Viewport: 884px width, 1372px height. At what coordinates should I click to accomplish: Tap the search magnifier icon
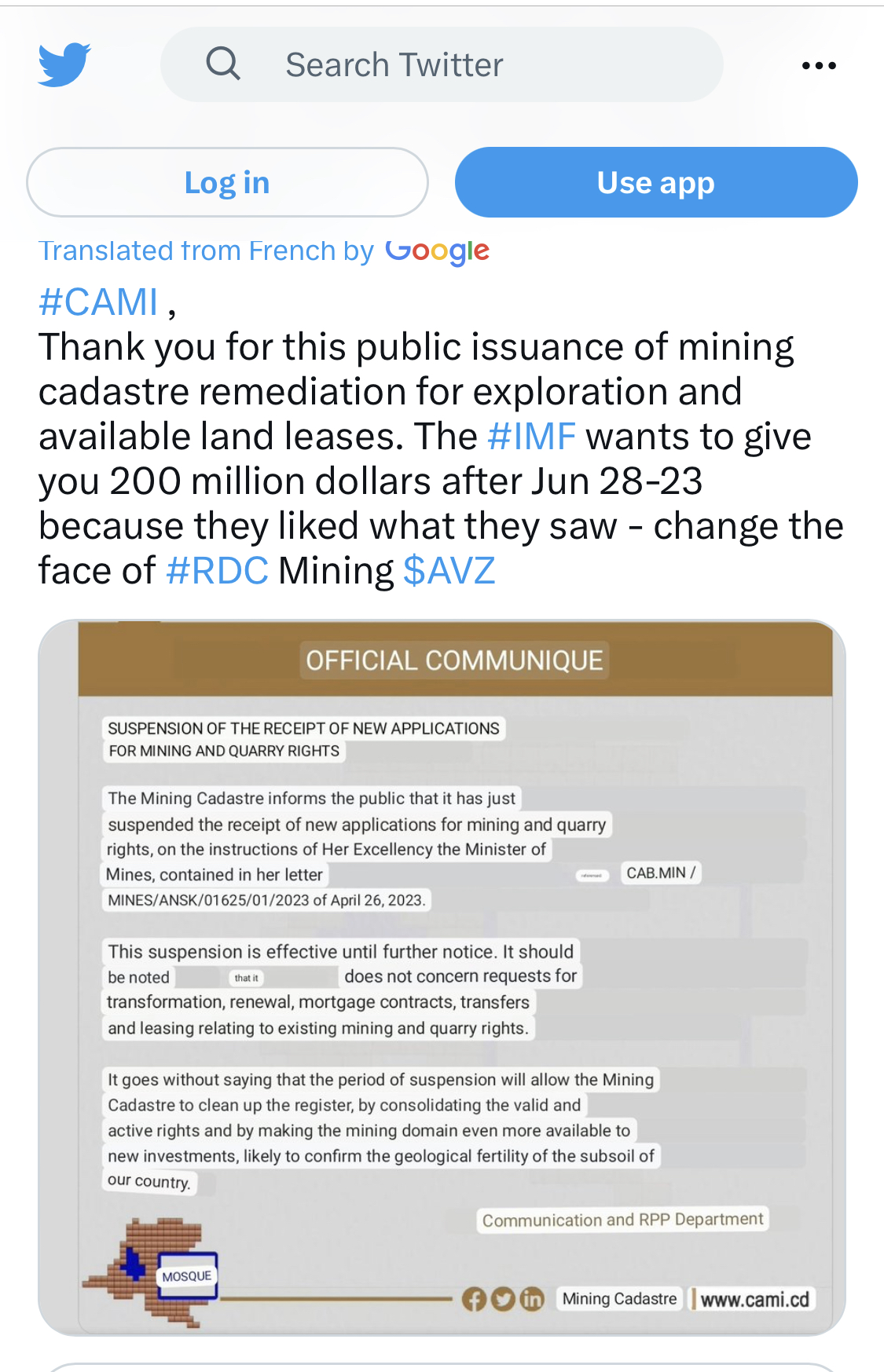pyautogui.click(x=223, y=63)
